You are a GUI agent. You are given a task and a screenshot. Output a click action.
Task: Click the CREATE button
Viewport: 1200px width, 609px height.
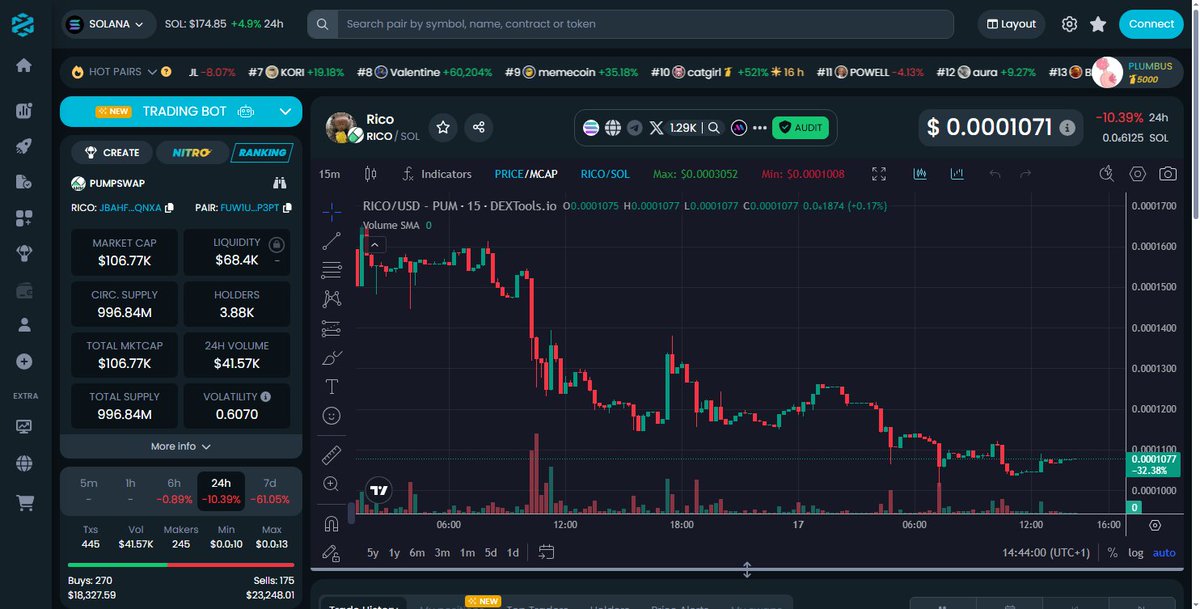click(x=112, y=153)
